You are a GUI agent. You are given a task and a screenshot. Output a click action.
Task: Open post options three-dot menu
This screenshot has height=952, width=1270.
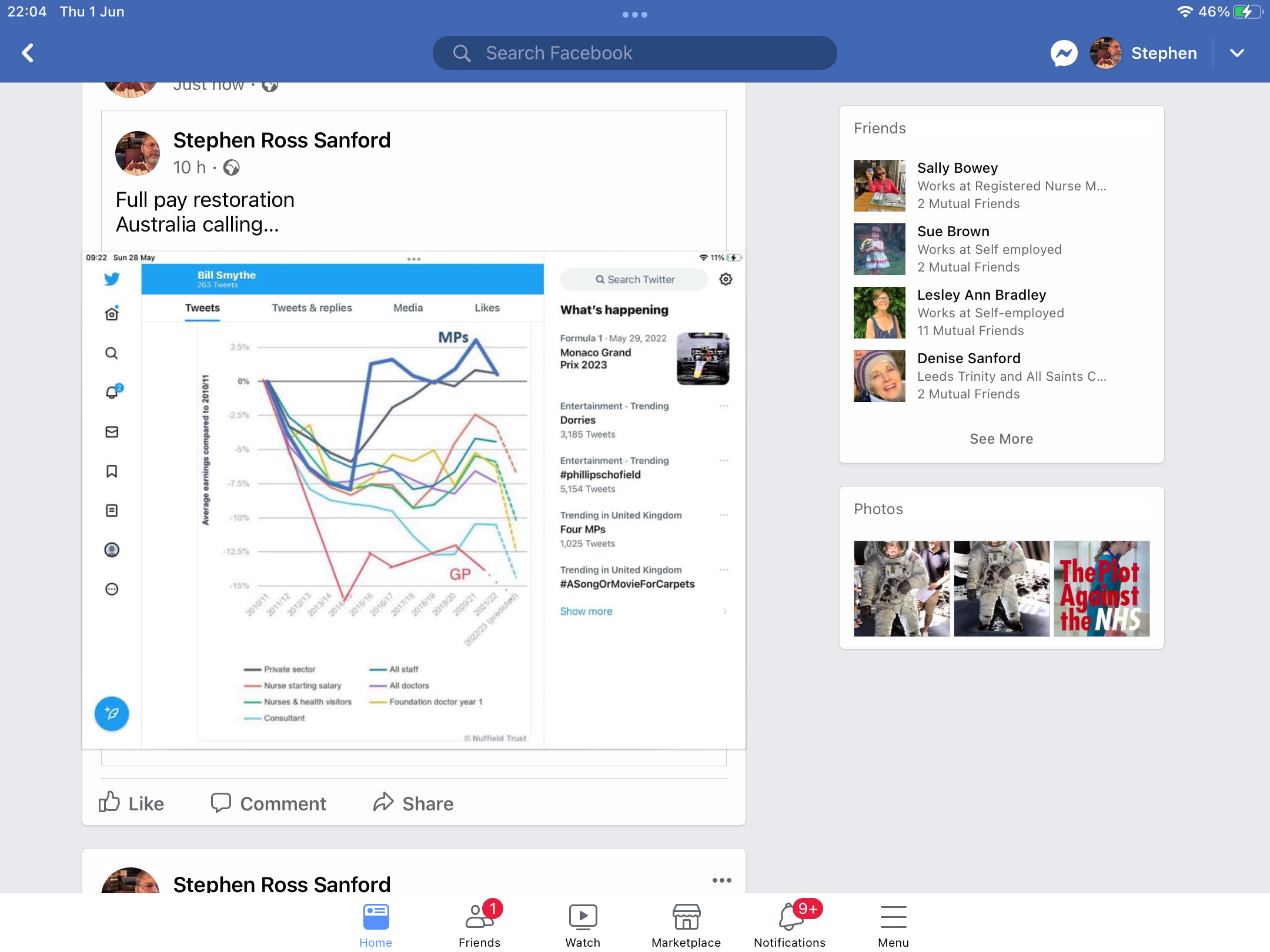click(x=721, y=880)
